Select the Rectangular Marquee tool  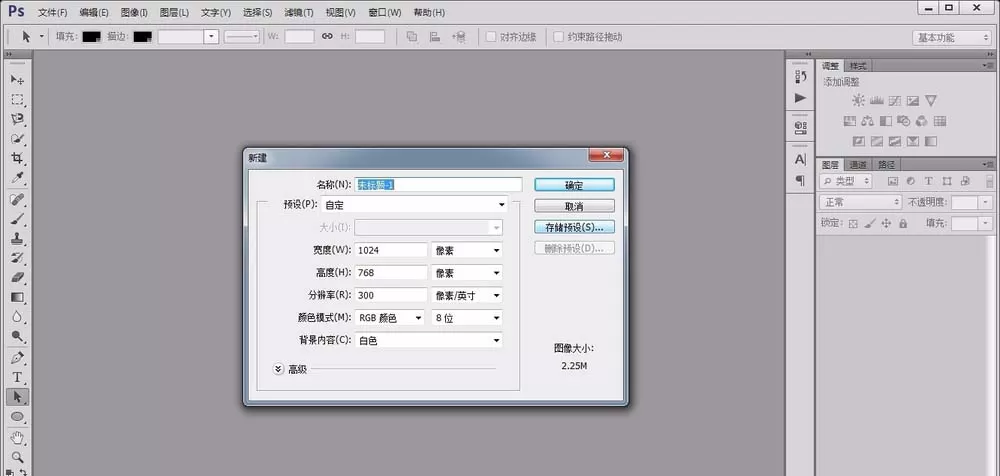17,99
